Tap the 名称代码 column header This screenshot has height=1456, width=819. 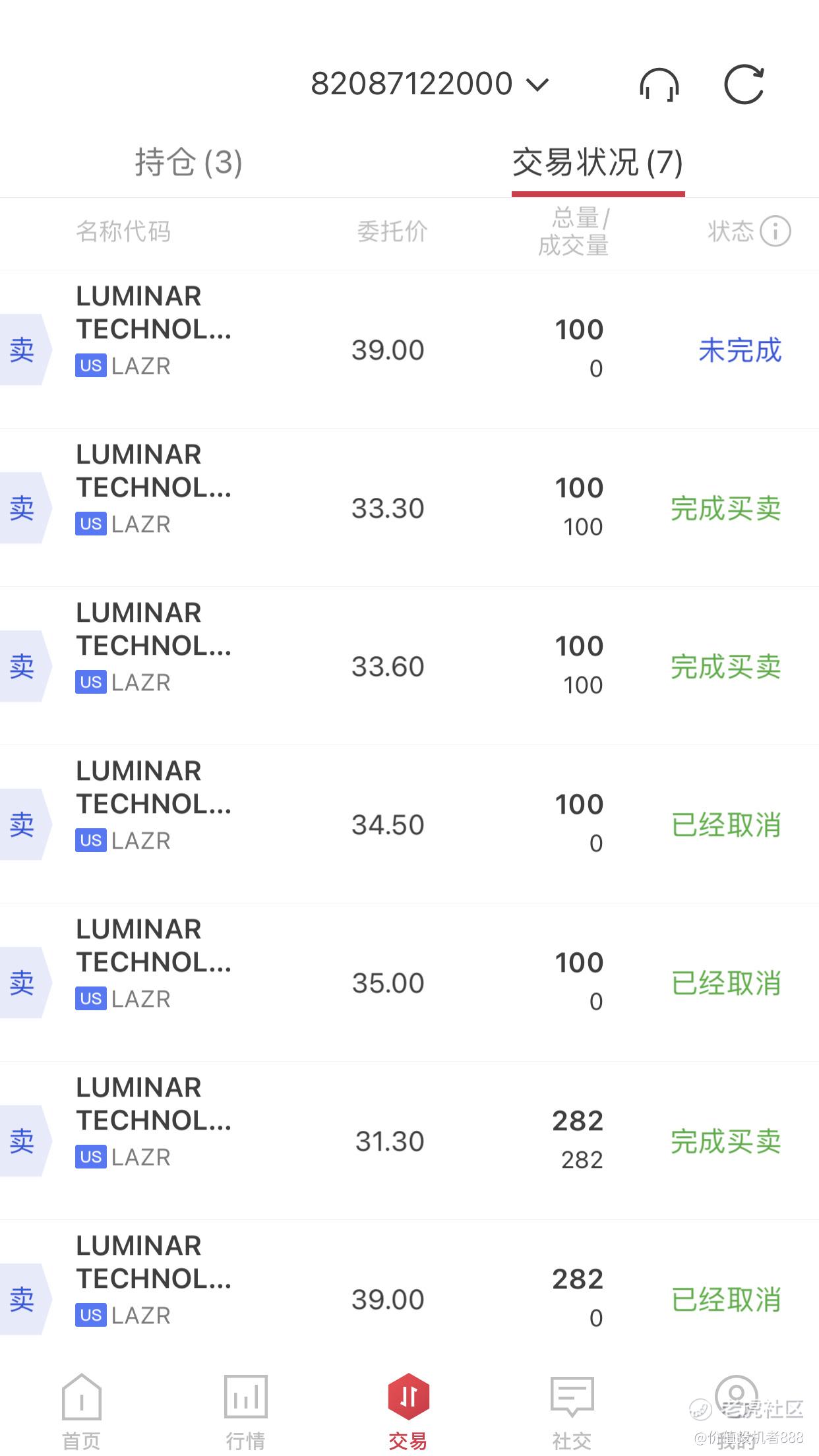123,231
